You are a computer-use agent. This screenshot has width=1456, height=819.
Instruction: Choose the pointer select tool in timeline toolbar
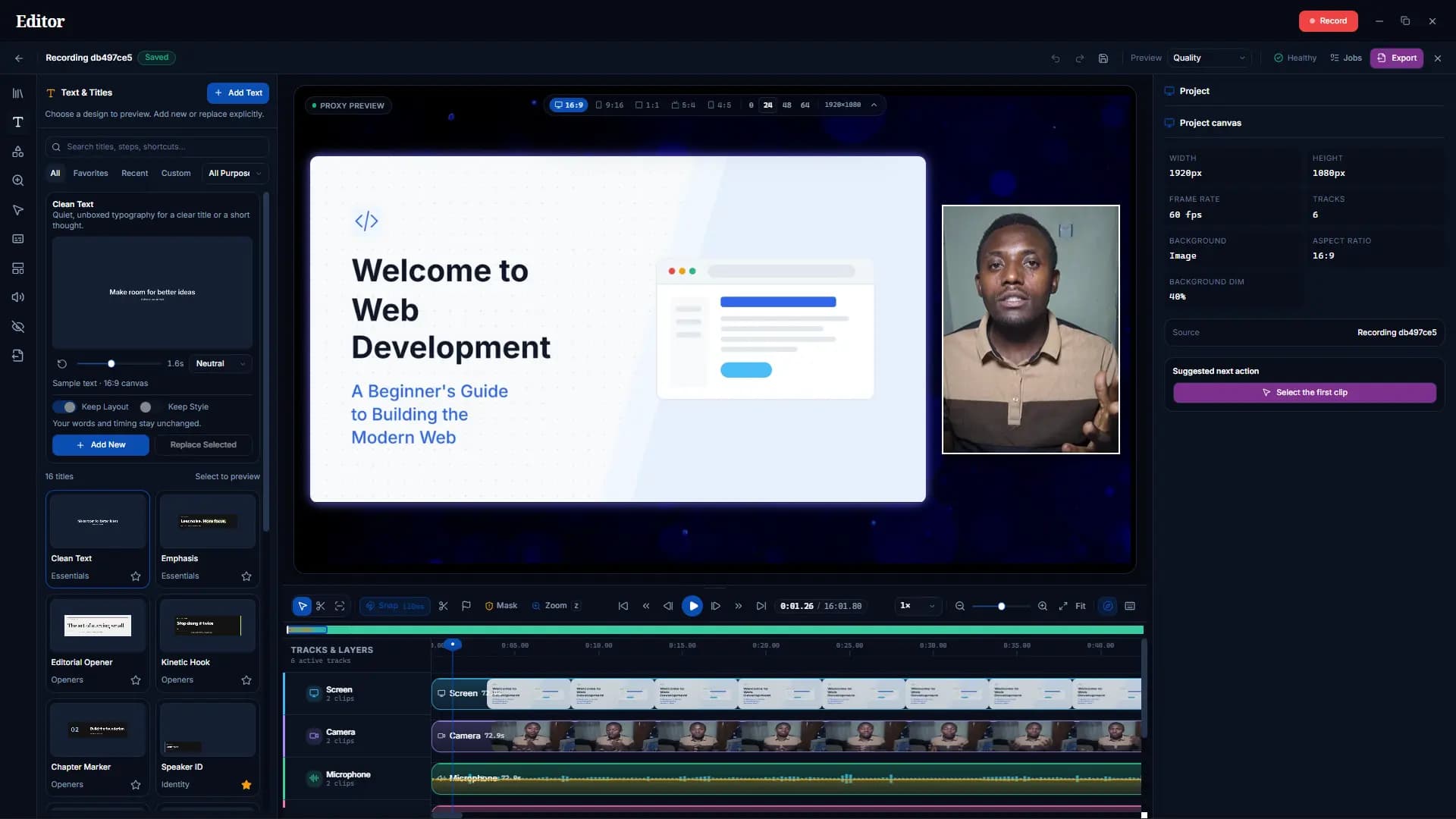tap(302, 606)
